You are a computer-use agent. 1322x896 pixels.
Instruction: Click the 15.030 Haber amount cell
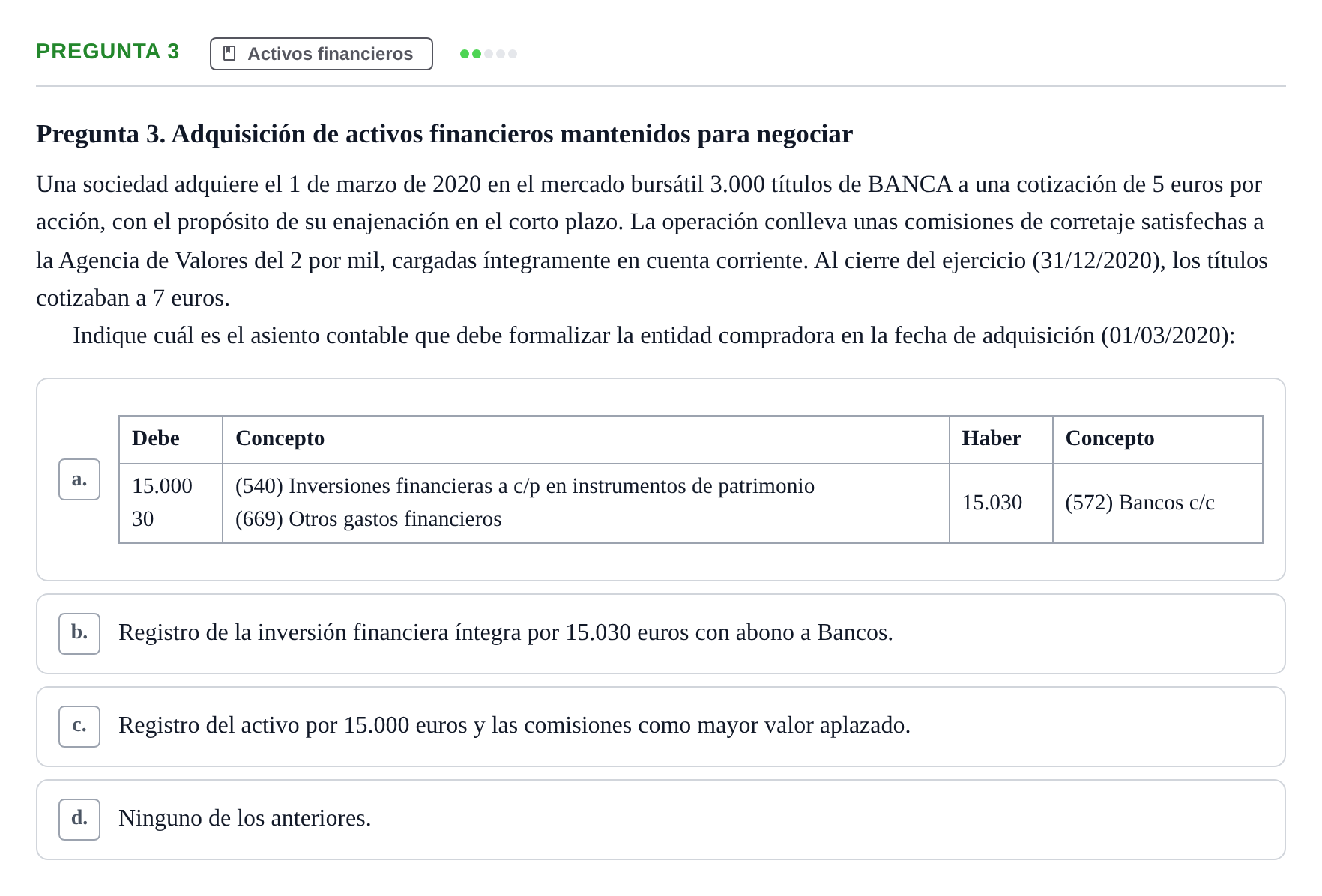pyautogui.click(x=1001, y=503)
